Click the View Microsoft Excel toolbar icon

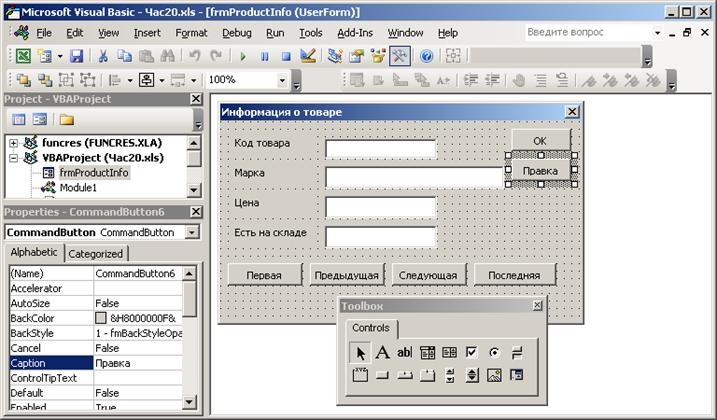point(23,56)
